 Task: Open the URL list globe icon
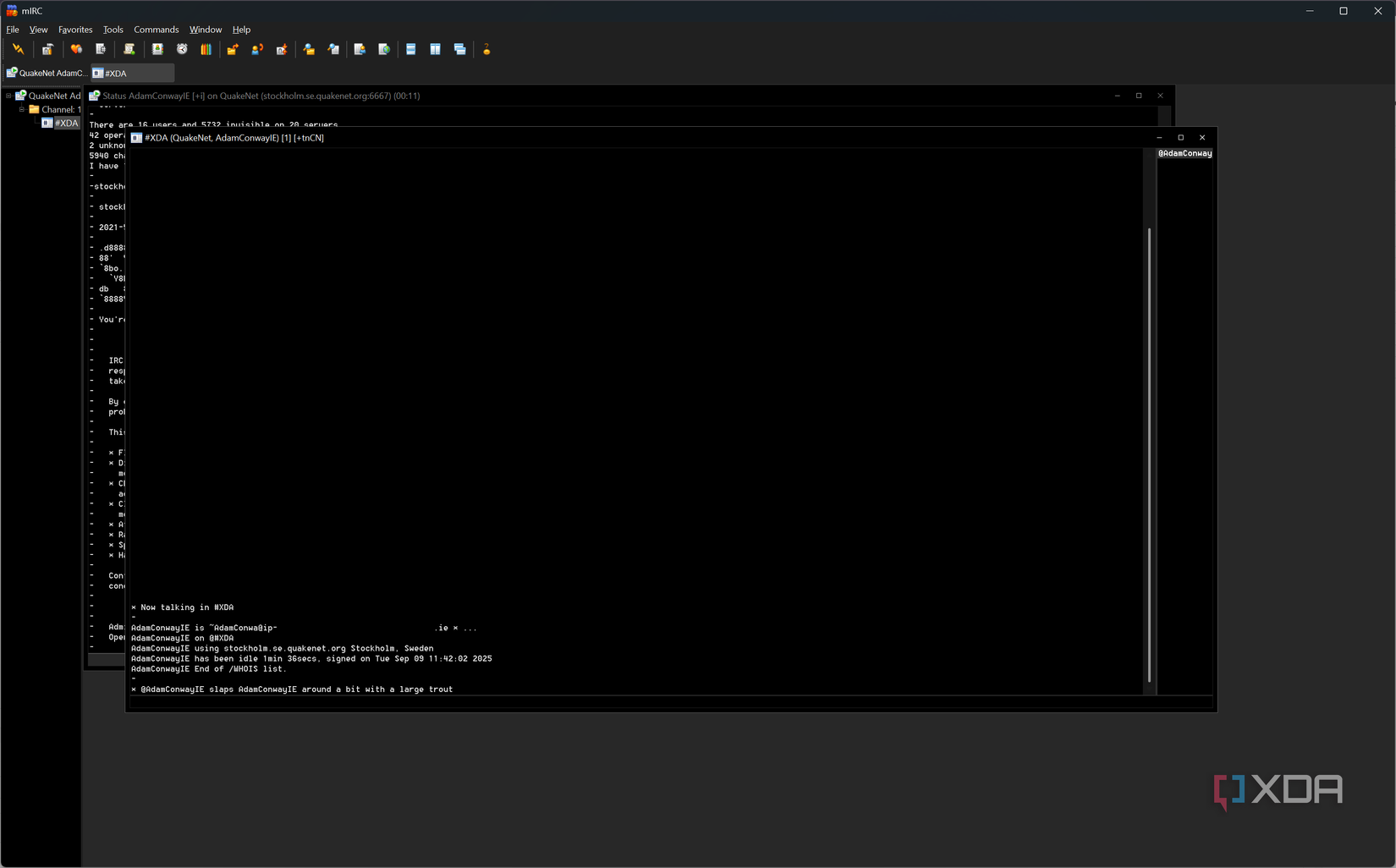click(x=384, y=49)
